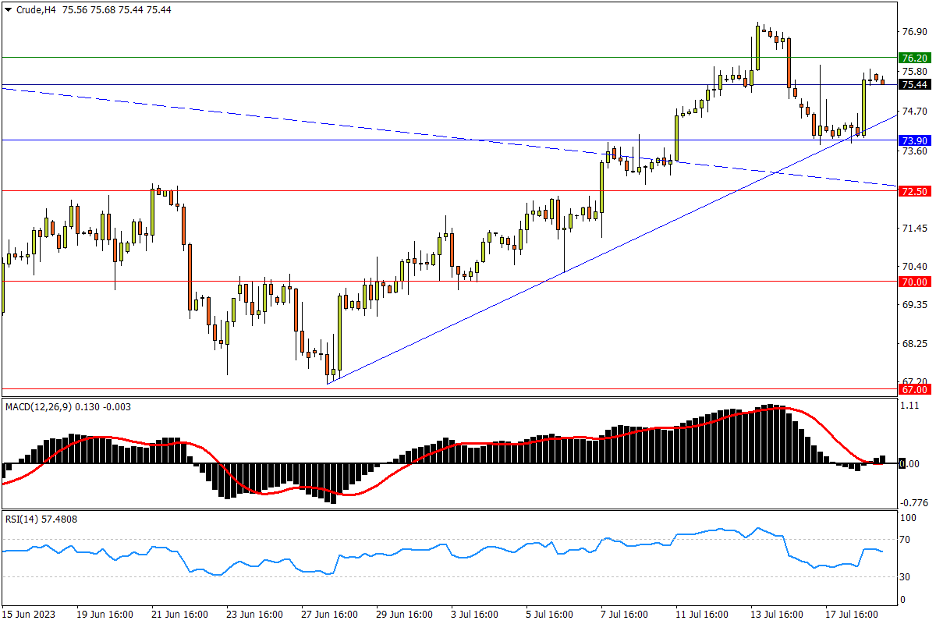The width and height of the screenshot is (936, 624).
Task: Select the blue 73.90 price level tag
Action: coord(915,140)
